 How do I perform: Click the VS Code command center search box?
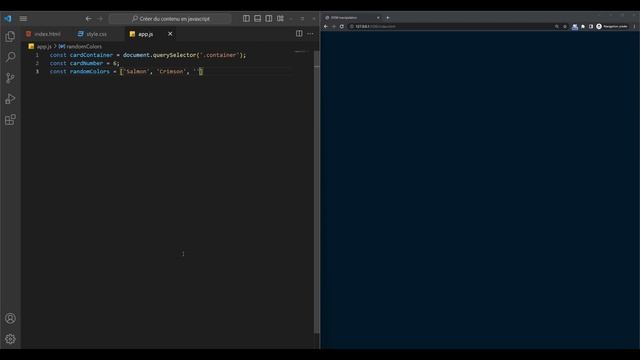170,19
